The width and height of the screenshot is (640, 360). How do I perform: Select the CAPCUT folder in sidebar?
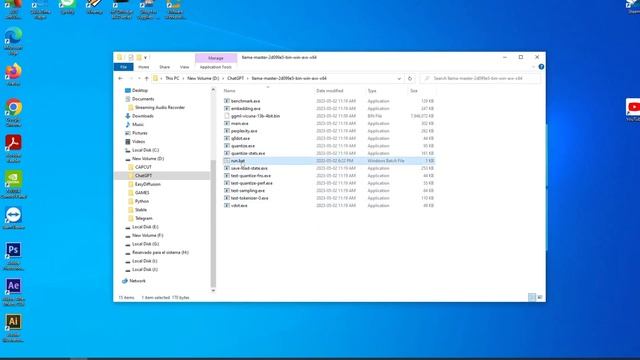point(143,167)
